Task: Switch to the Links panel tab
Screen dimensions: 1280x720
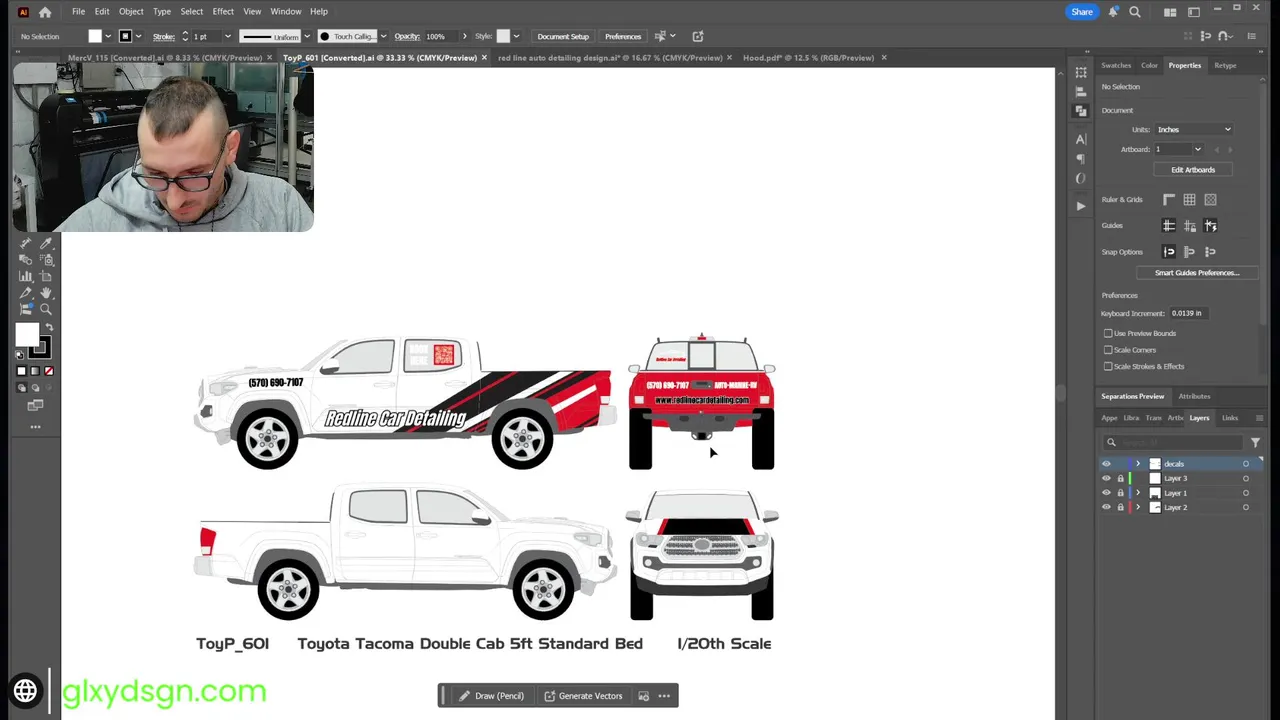Action: pyautogui.click(x=1230, y=418)
